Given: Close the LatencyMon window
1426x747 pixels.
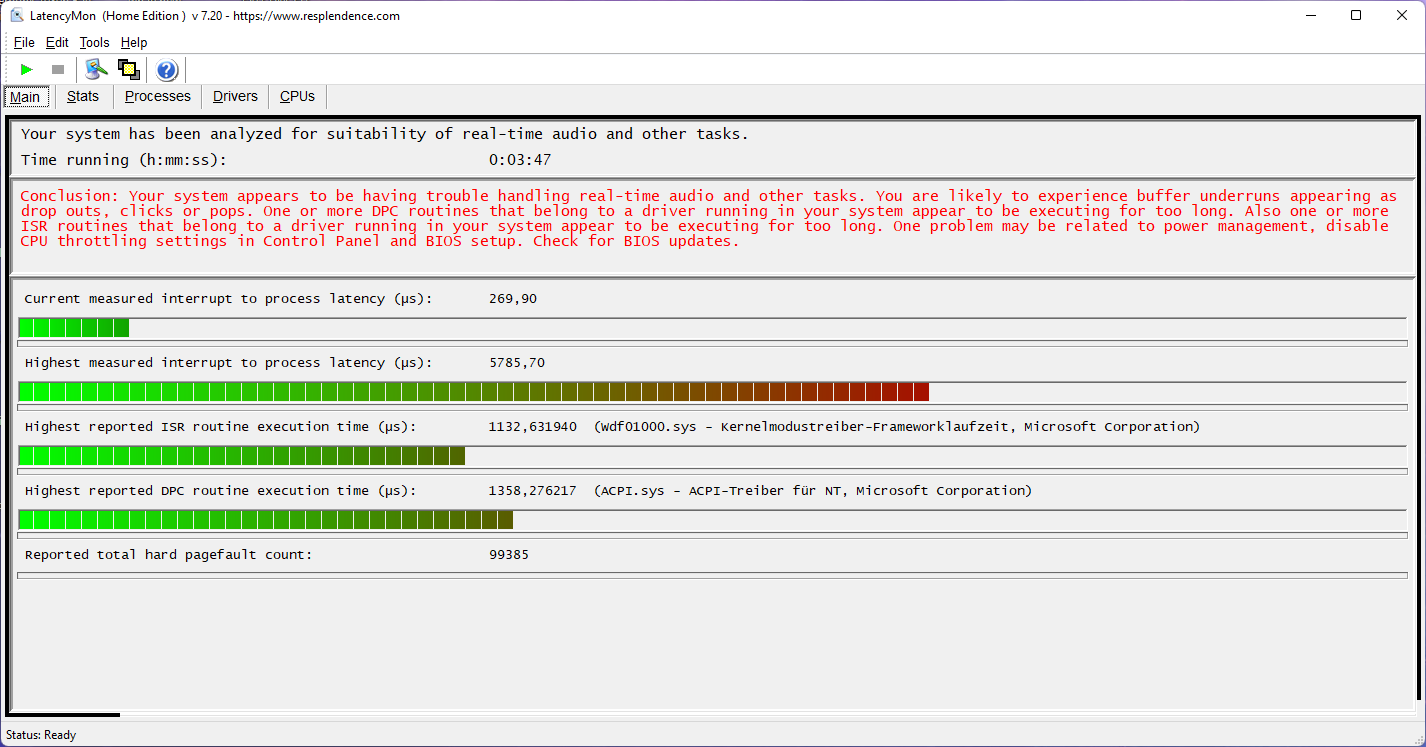Looking at the screenshot, I should (x=1402, y=15).
